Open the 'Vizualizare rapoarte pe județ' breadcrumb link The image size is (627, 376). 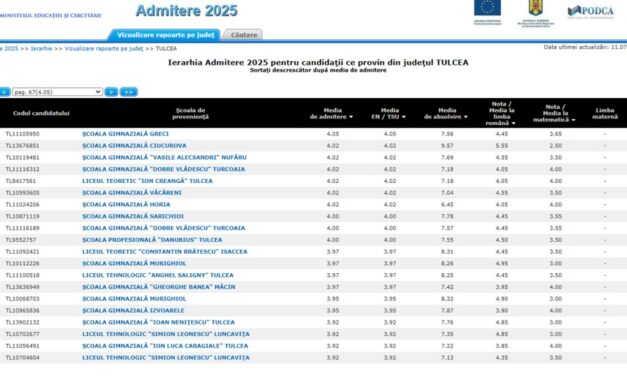pos(104,48)
